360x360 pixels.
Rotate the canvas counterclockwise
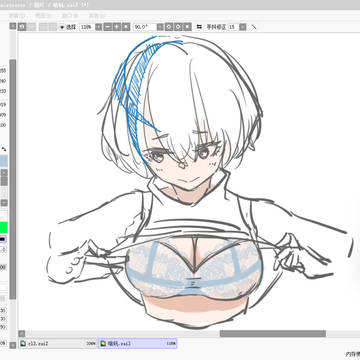[x=169, y=27]
